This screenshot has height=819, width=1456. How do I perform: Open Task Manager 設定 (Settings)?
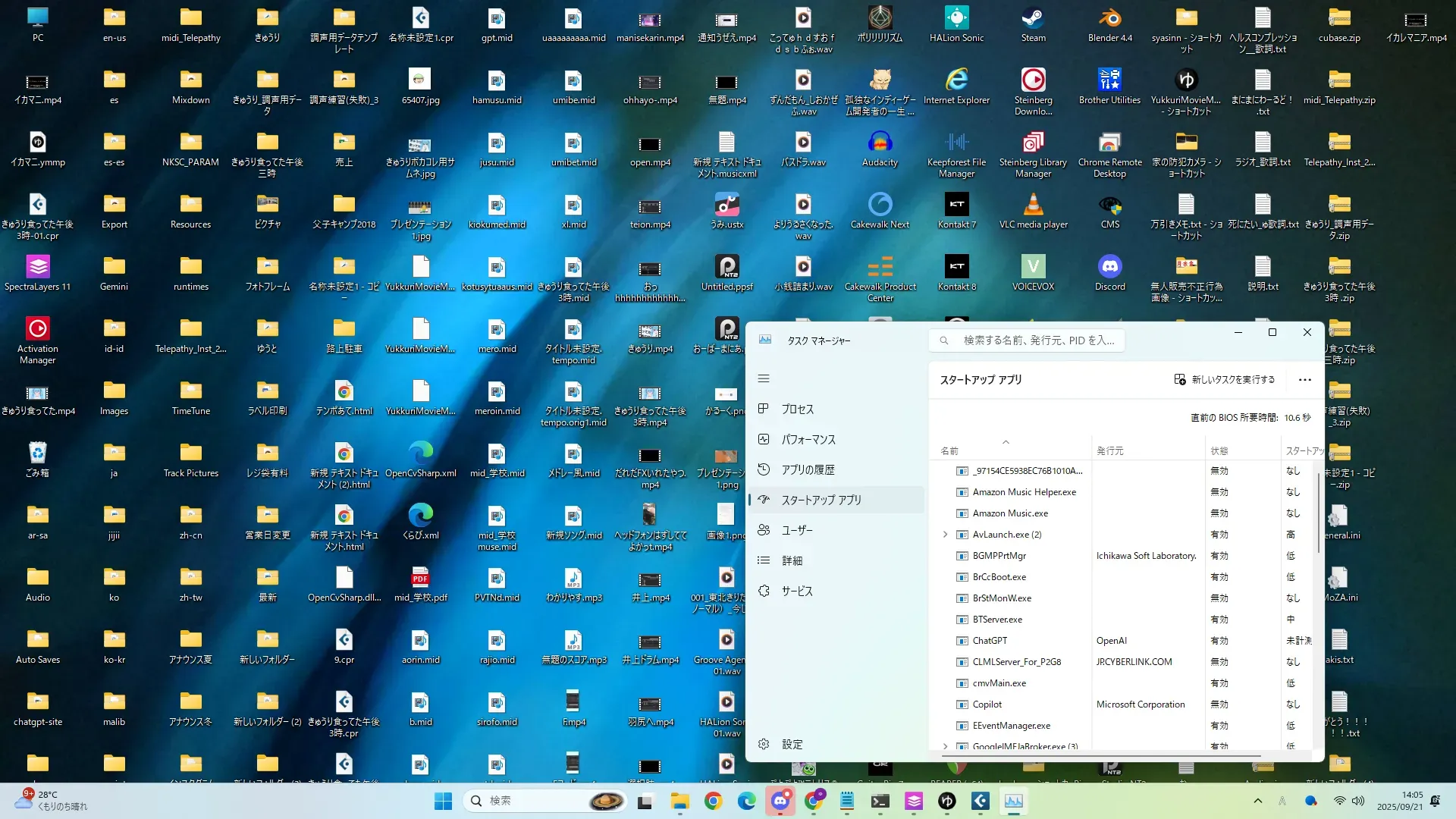pos(792,744)
